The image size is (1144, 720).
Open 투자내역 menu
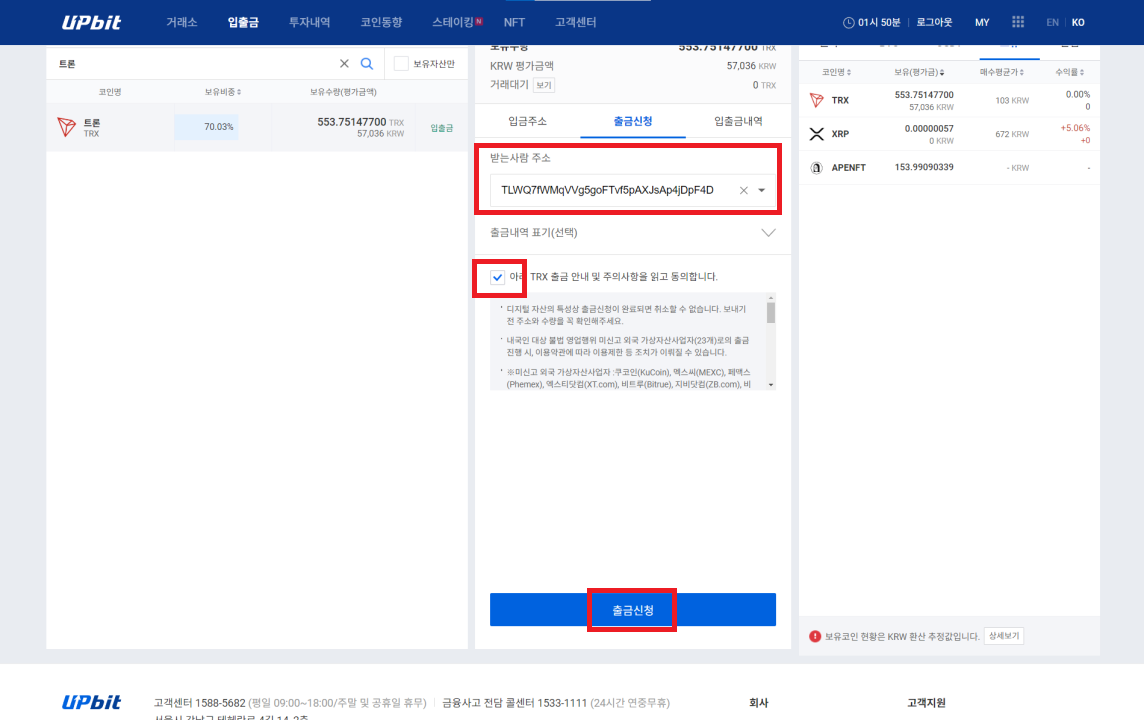309,23
